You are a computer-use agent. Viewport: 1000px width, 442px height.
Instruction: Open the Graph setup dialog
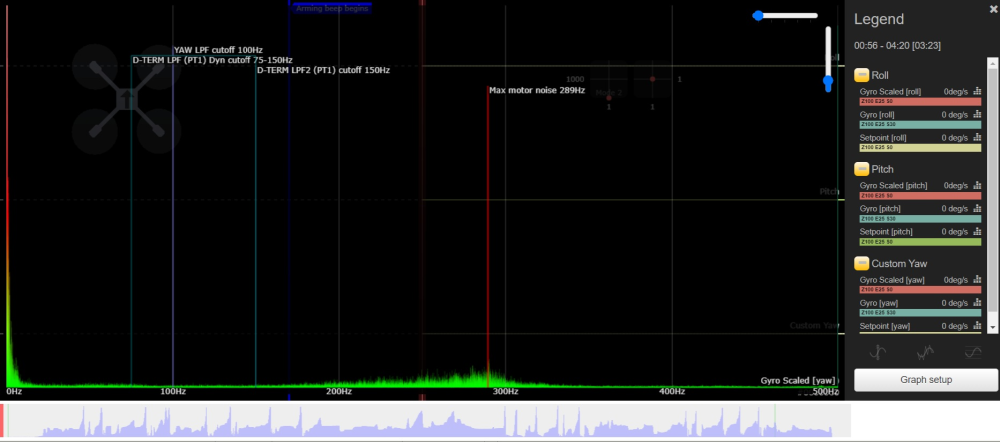click(x=926, y=380)
